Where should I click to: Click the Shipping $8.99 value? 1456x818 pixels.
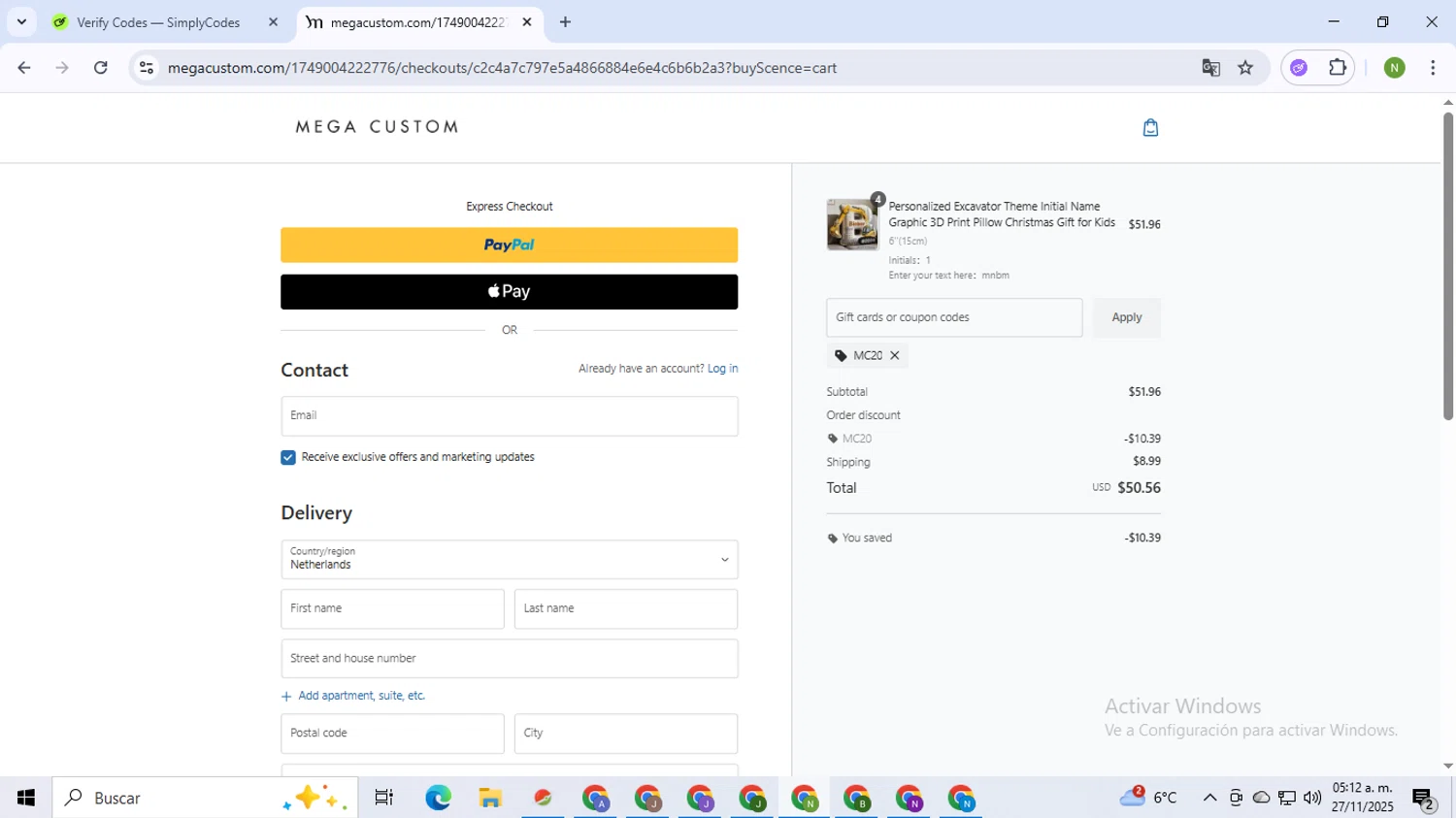pyautogui.click(x=1146, y=462)
